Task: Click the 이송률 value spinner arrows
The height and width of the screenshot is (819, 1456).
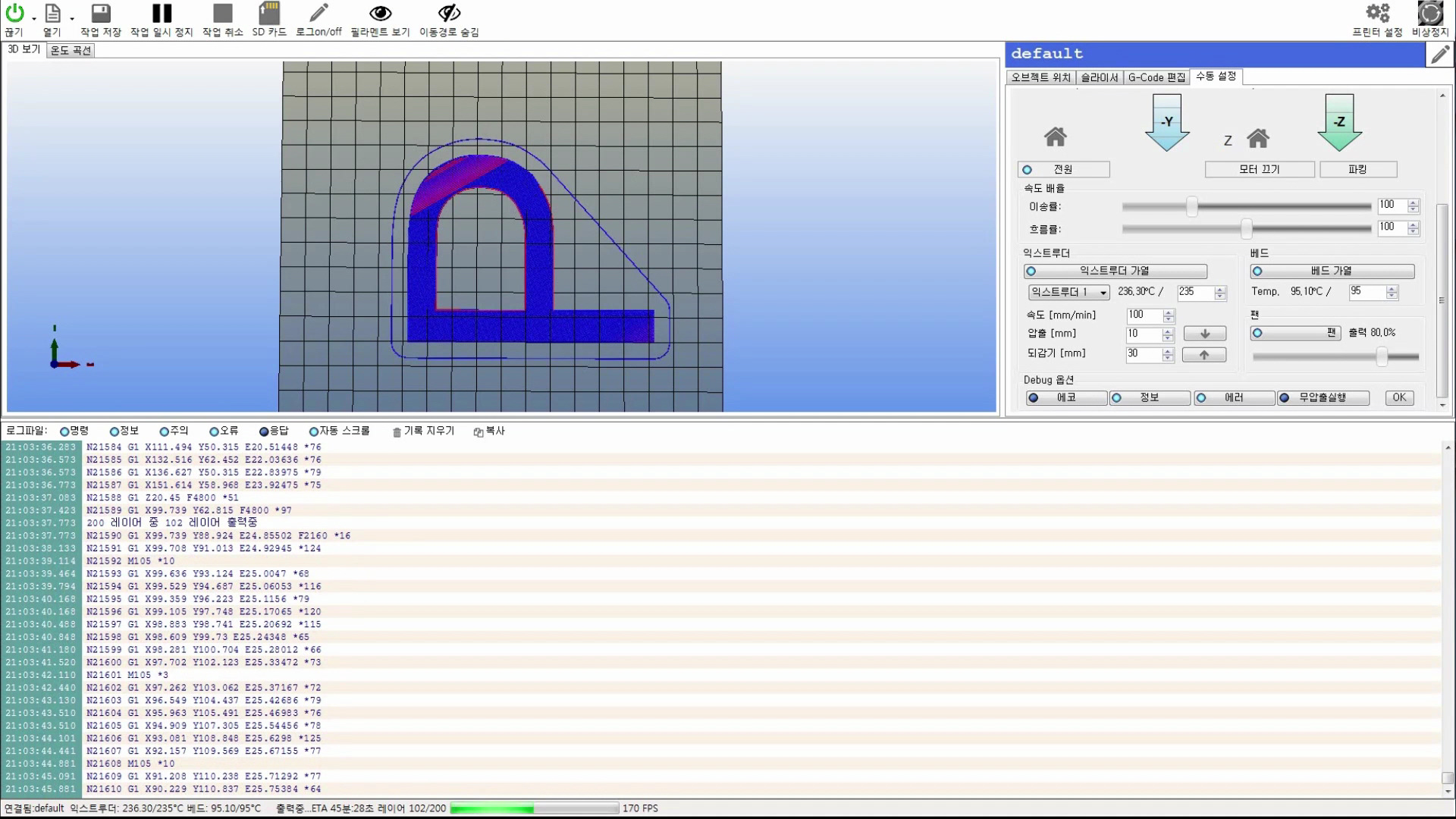Action: pyautogui.click(x=1413, y=206)
